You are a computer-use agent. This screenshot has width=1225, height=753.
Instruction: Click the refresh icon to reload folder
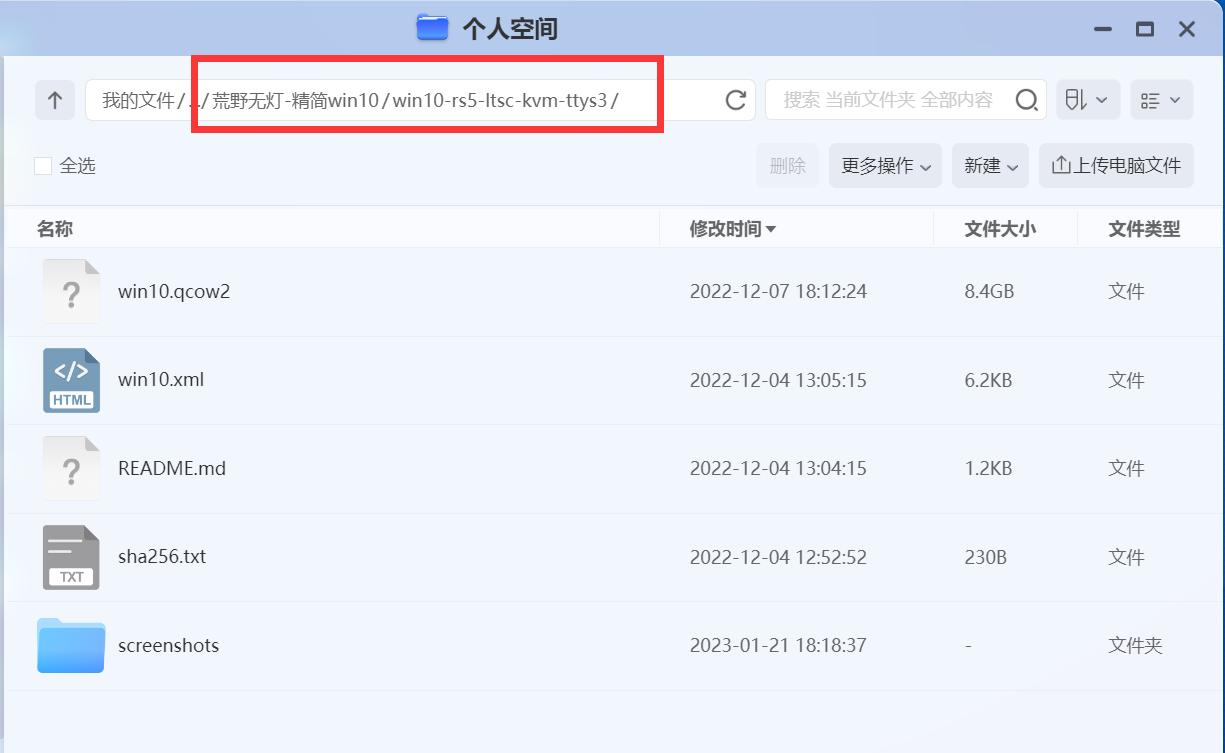[x=735, y=100]
